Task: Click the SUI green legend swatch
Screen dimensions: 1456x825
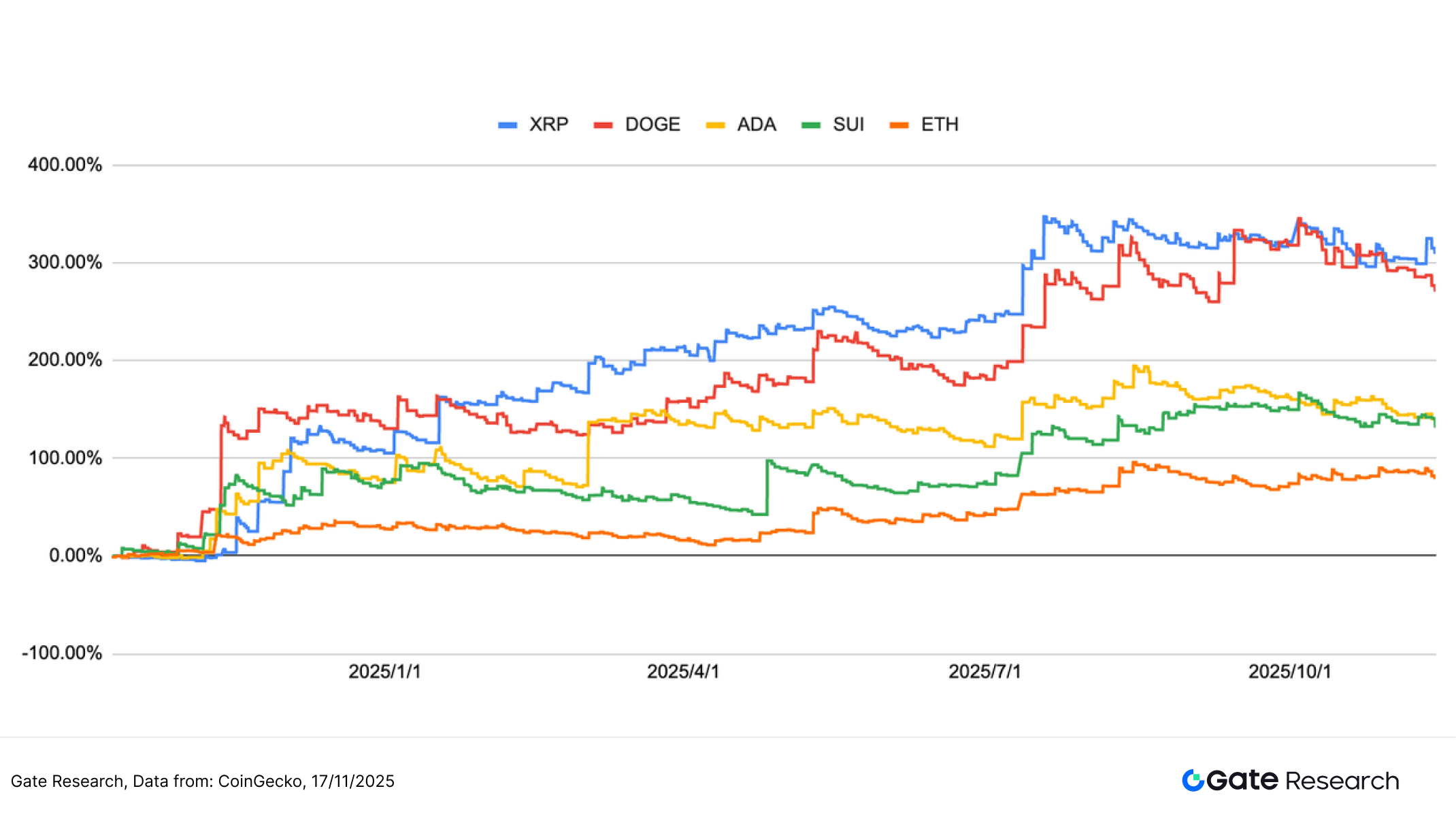Action: click(x=811, y=125)
